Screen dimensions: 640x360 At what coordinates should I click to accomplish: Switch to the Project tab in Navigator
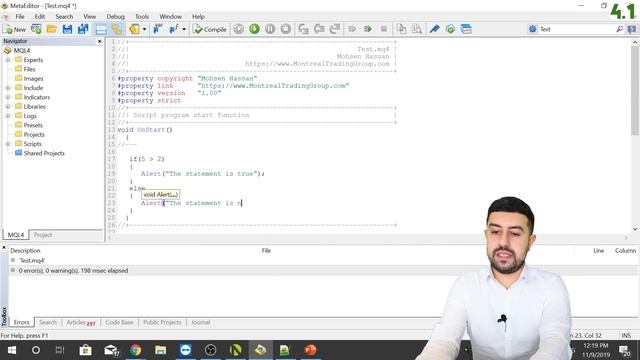click(x=43, y=235)
